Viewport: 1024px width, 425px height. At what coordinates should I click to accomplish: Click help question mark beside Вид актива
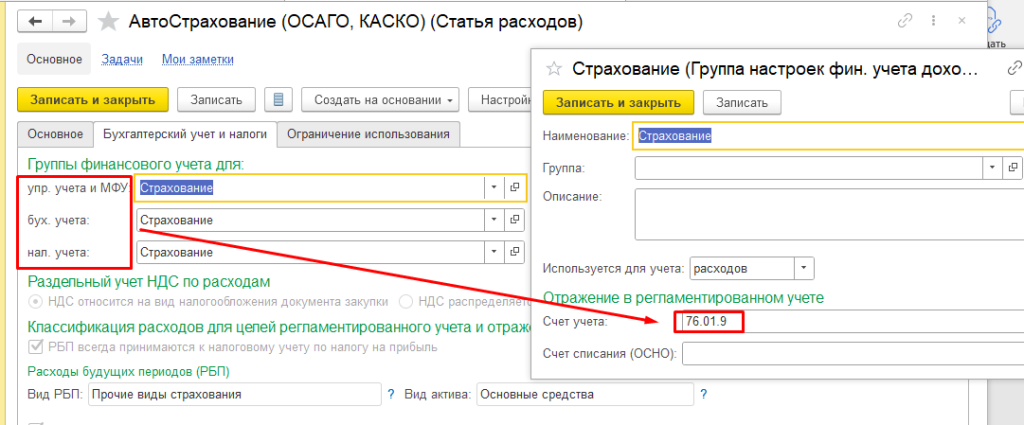pyautogui.click(x=704, y=394)
